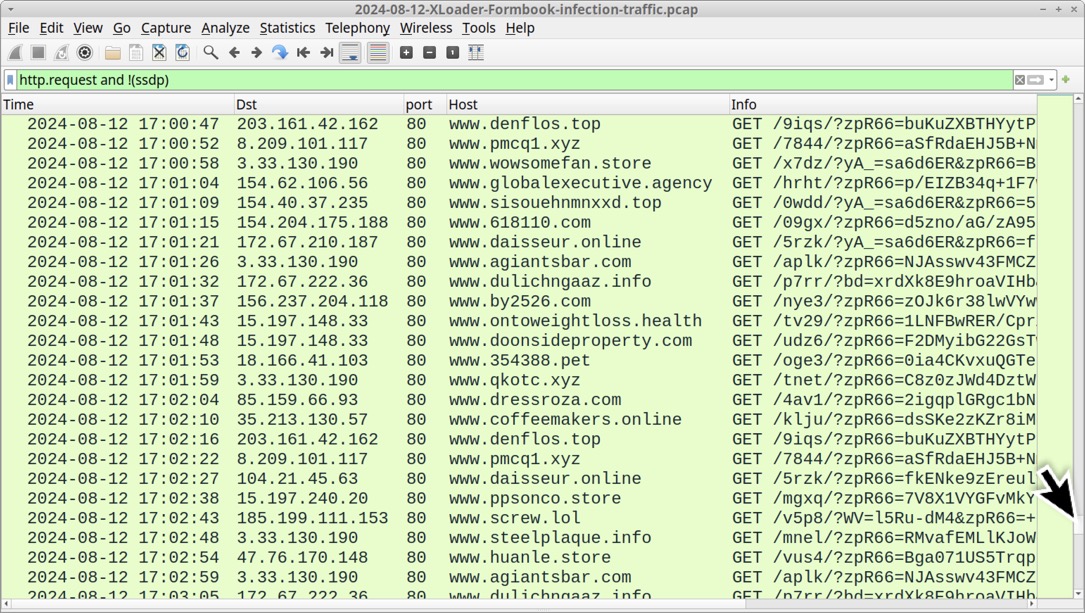This screenshot has width=1085, height=613.
Task: Jump to the first packet
Action: 303,53
